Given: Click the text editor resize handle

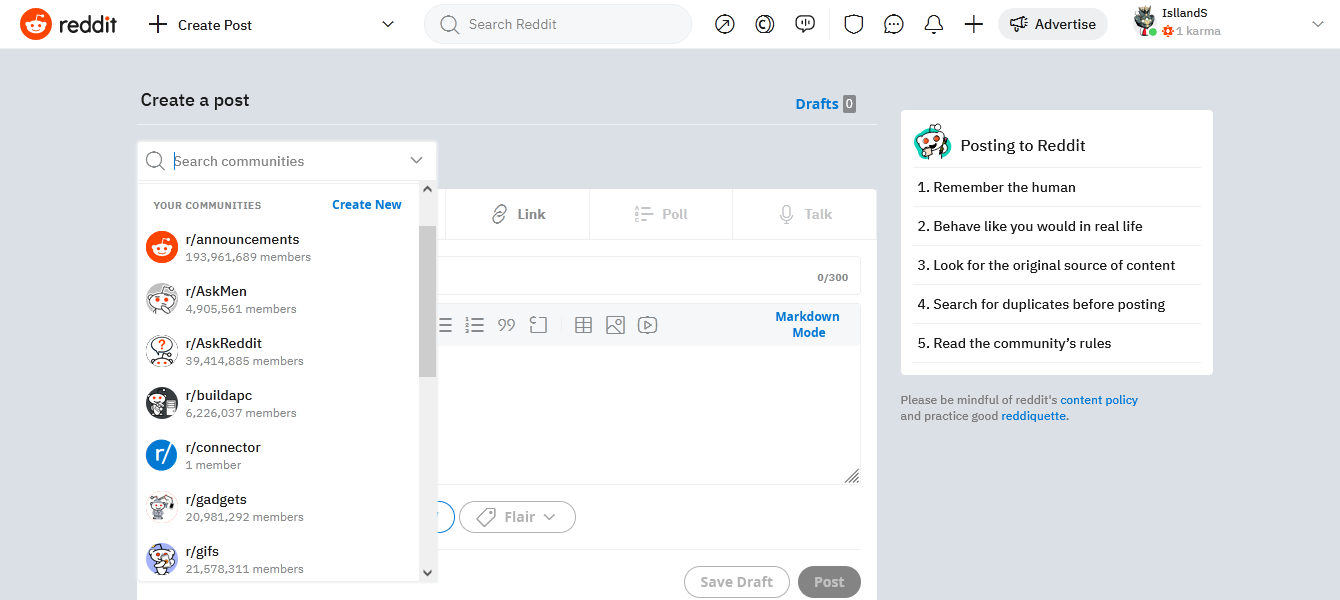Looking at the screenshot, I should point(851,476).
